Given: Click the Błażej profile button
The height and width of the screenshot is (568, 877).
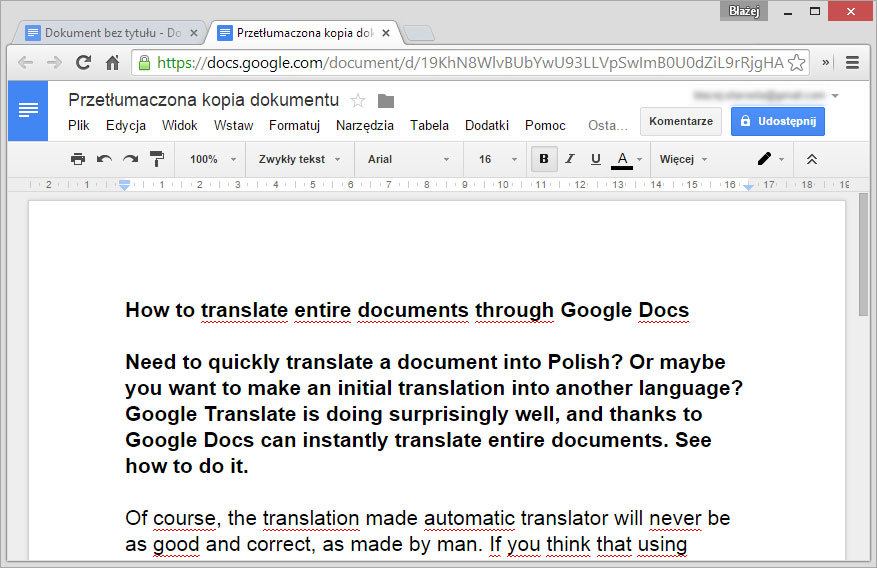Looking at the screenshot, I should coord(743,11).
